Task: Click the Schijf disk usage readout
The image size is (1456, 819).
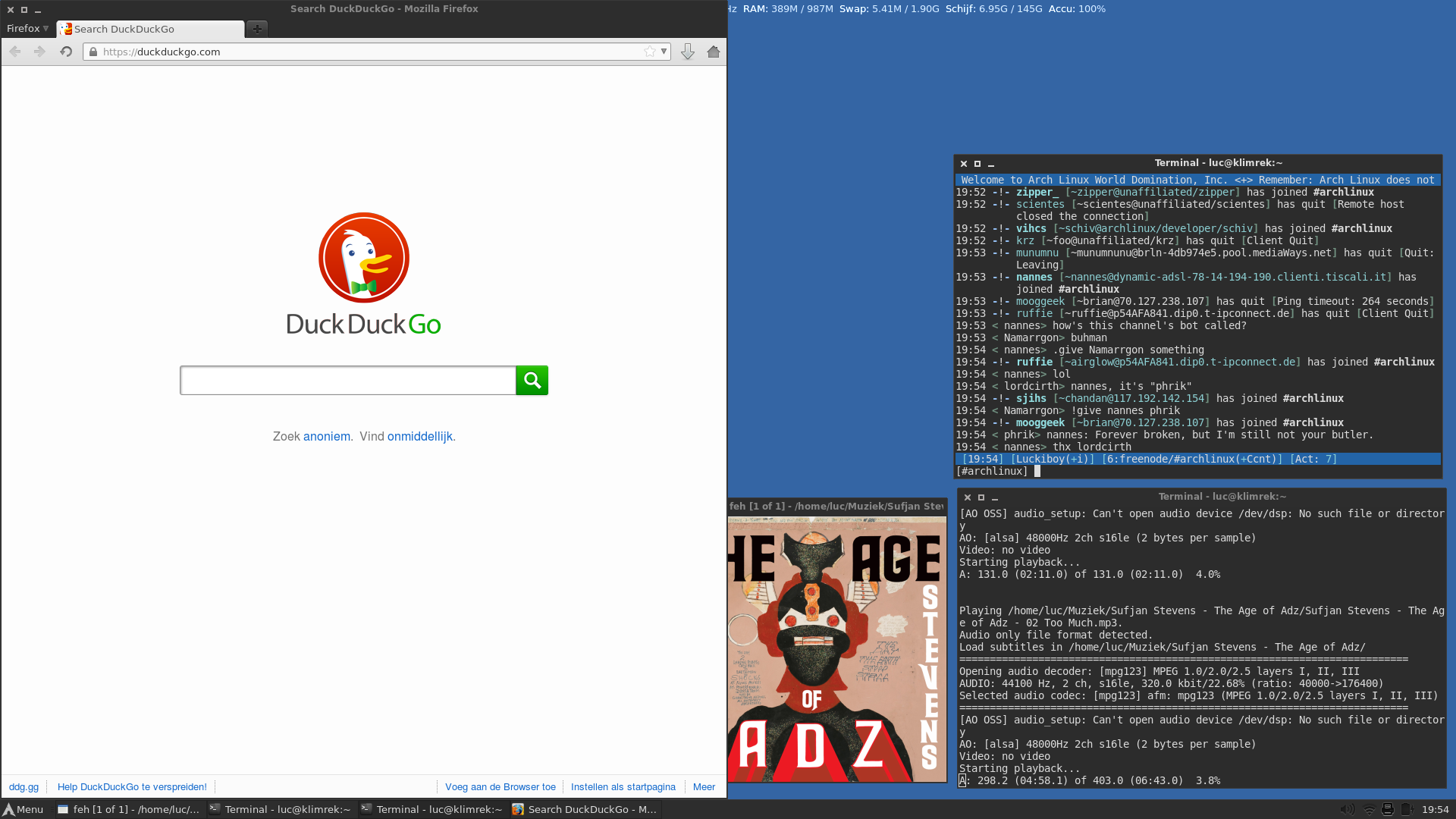Action: click(993, 9)
